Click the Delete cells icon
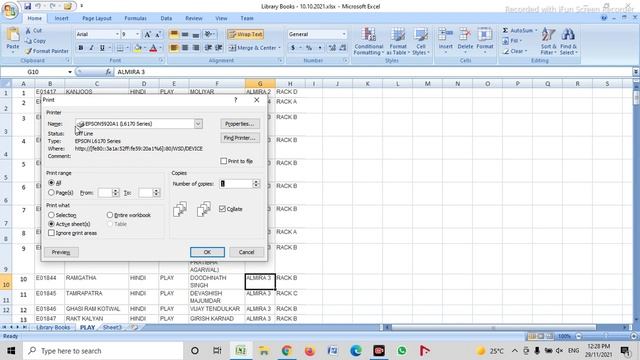Screen dimensions: 640x360 pyautogui.click(x=465, y=35)
